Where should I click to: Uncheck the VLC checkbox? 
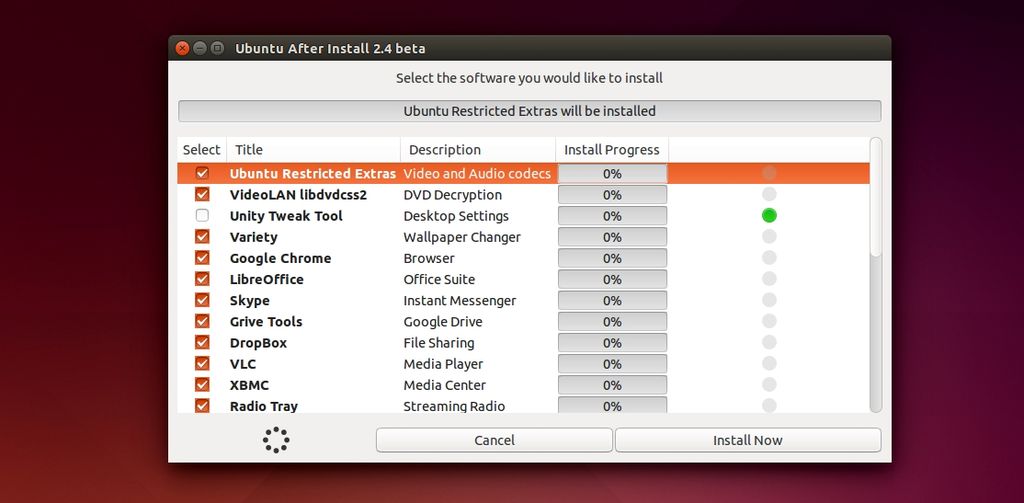[202, 363]
